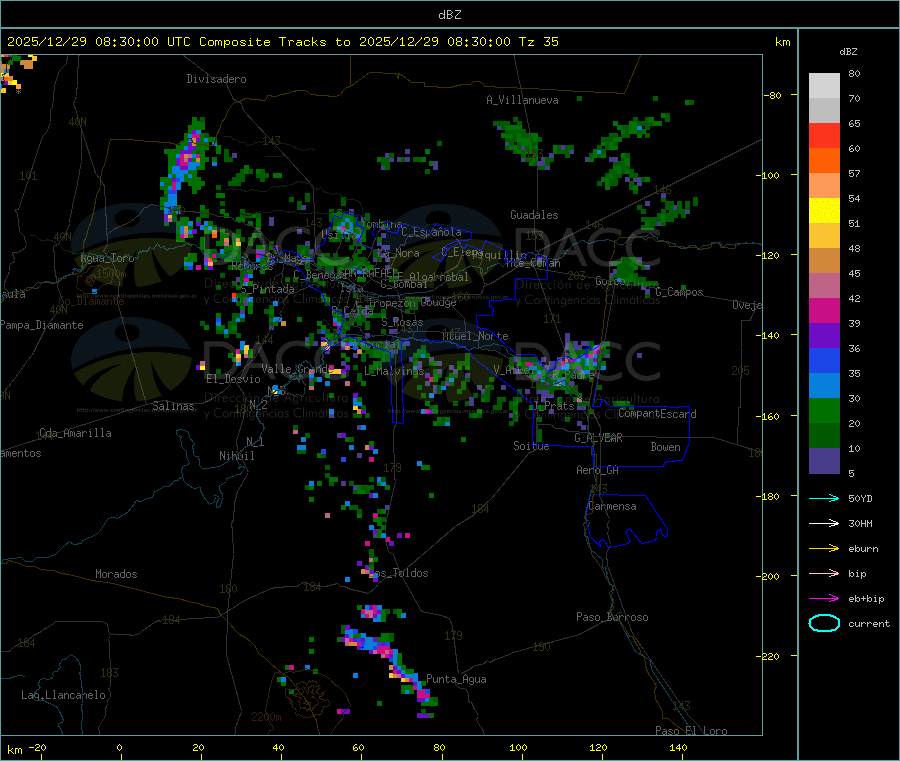
Task: Click the '-80' tick on vertical axis
Action: click(773, 95)
